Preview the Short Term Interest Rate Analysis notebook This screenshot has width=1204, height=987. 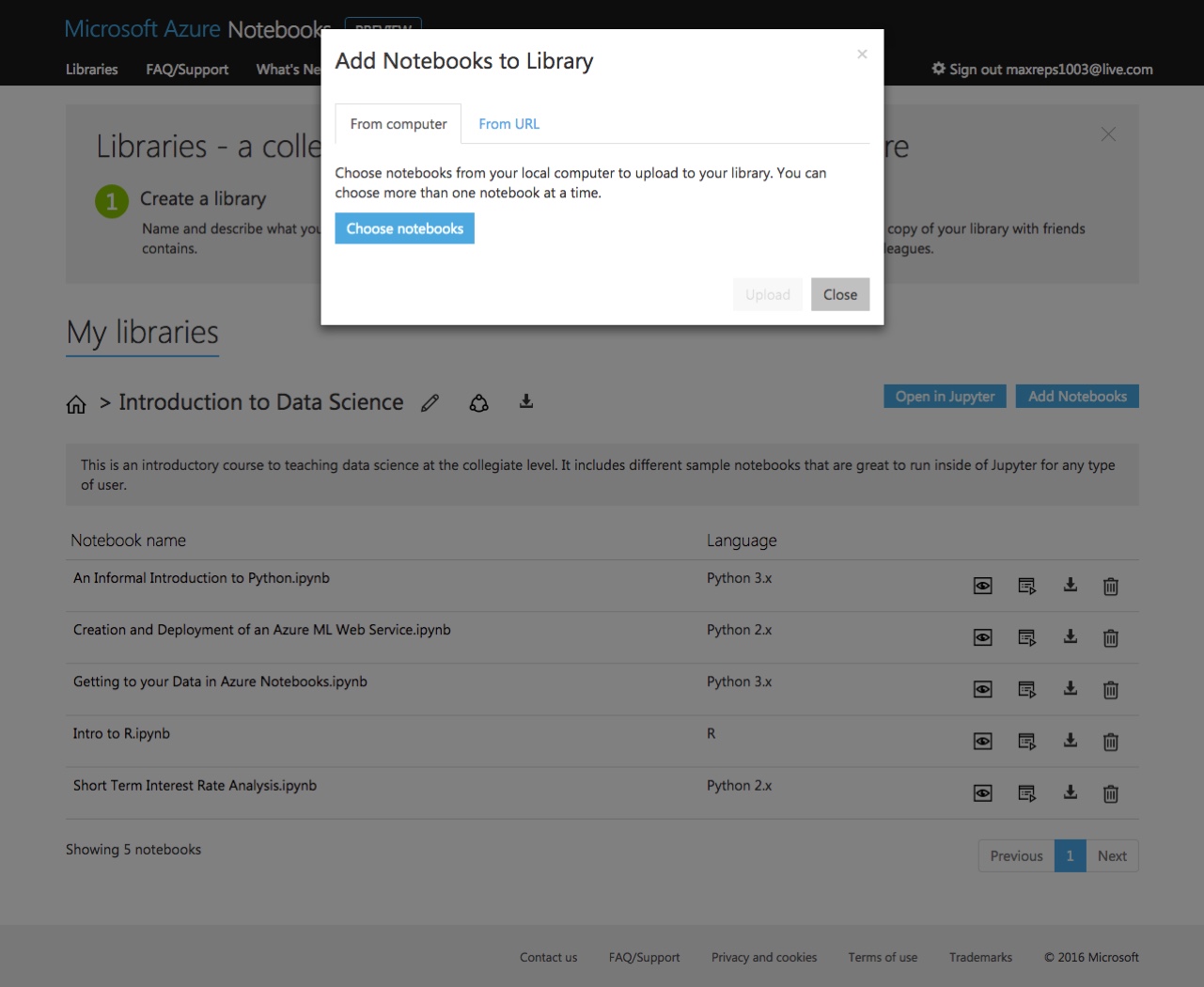pos(982,793)
